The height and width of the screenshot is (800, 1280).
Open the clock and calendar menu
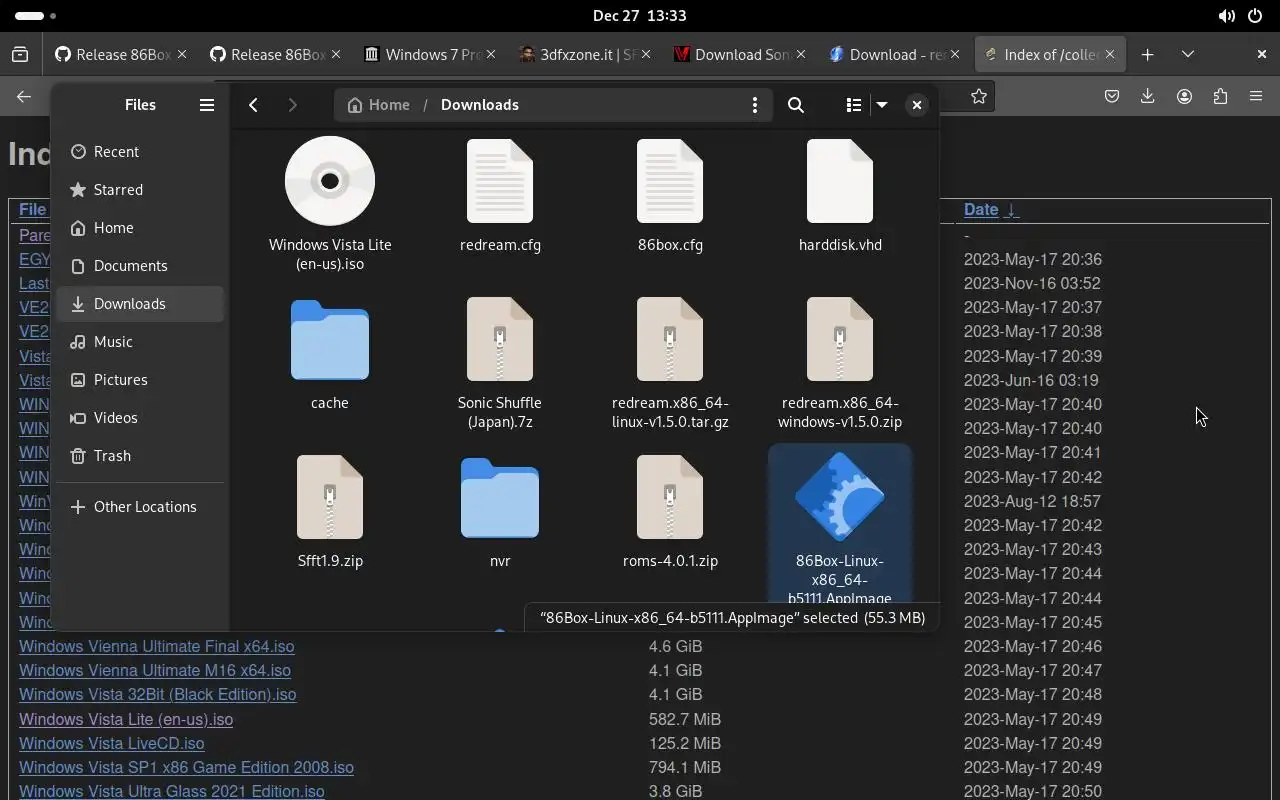[x=640, y=16]
